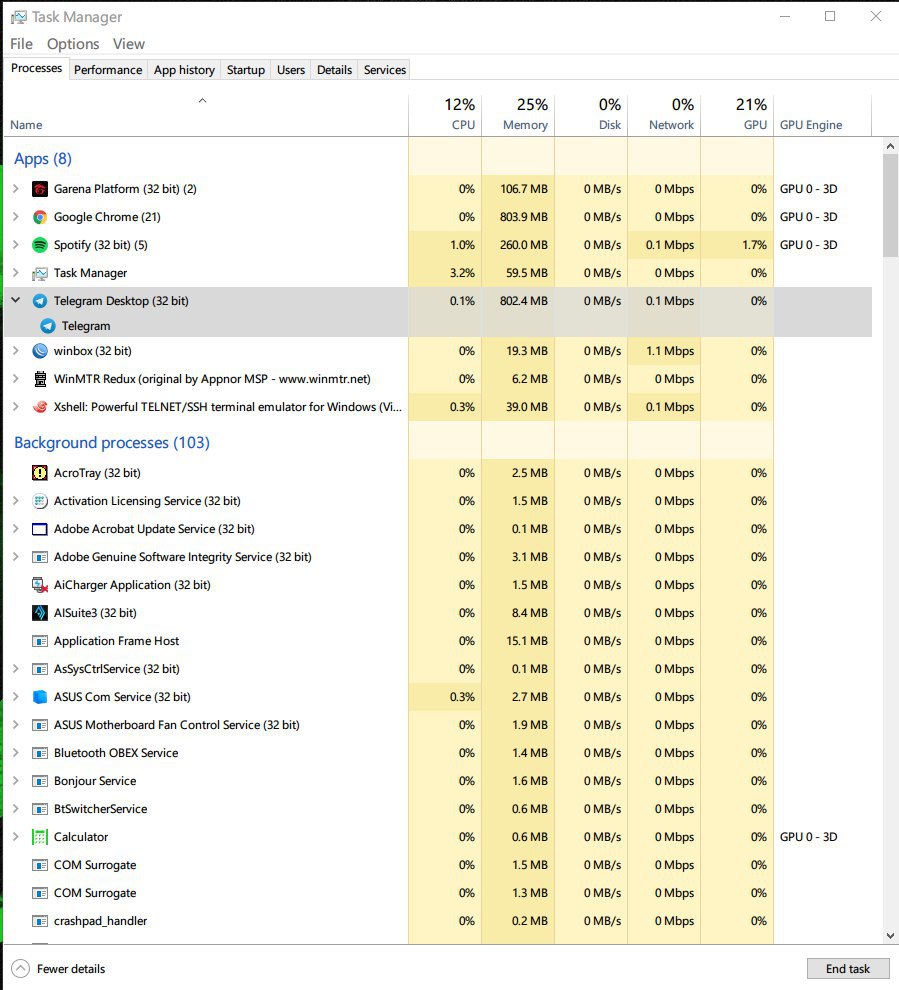Click the Xshell process icon
The width and height of the screenshot is (899, 990).
click(40, 407)
